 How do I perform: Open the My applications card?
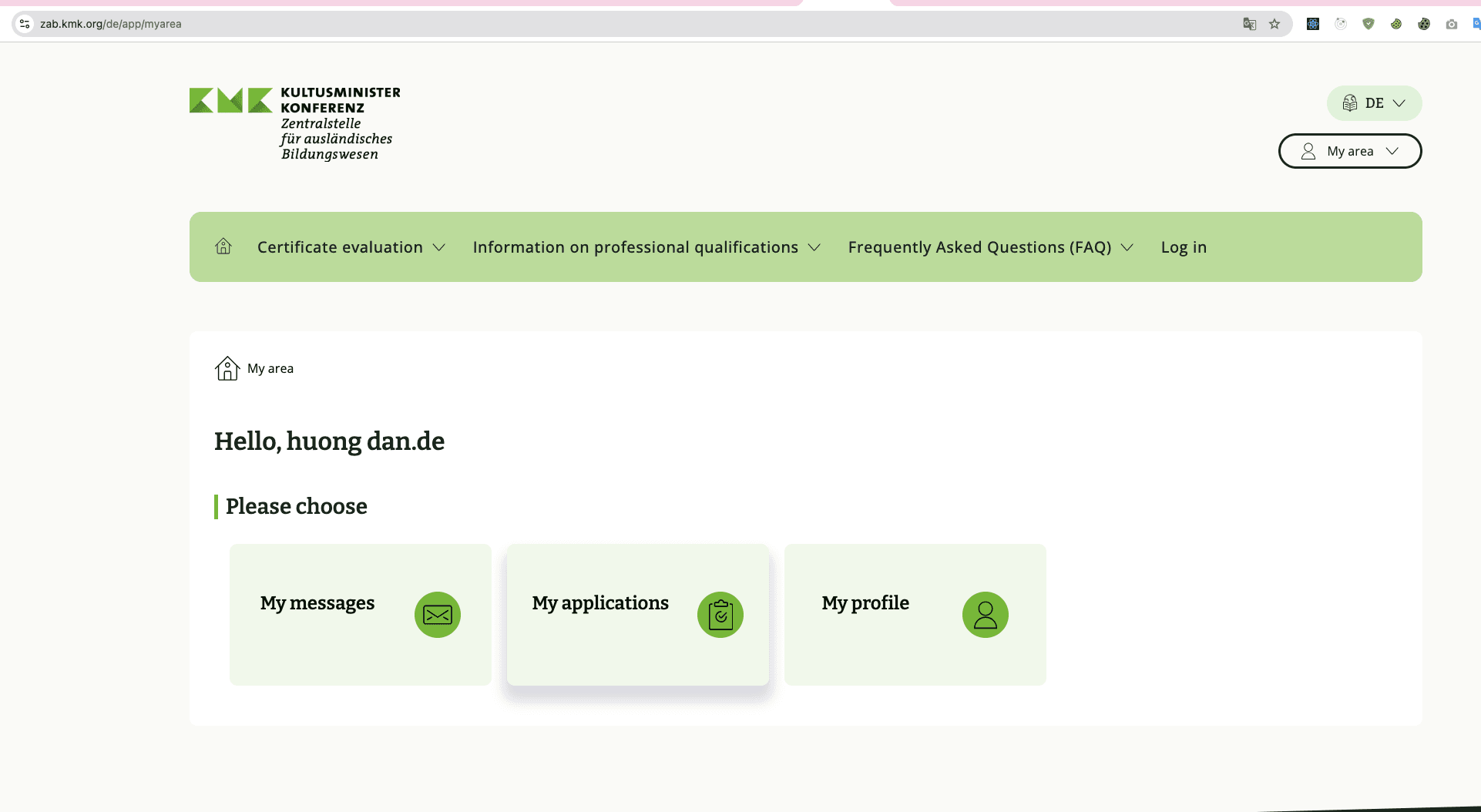[637, 615]
